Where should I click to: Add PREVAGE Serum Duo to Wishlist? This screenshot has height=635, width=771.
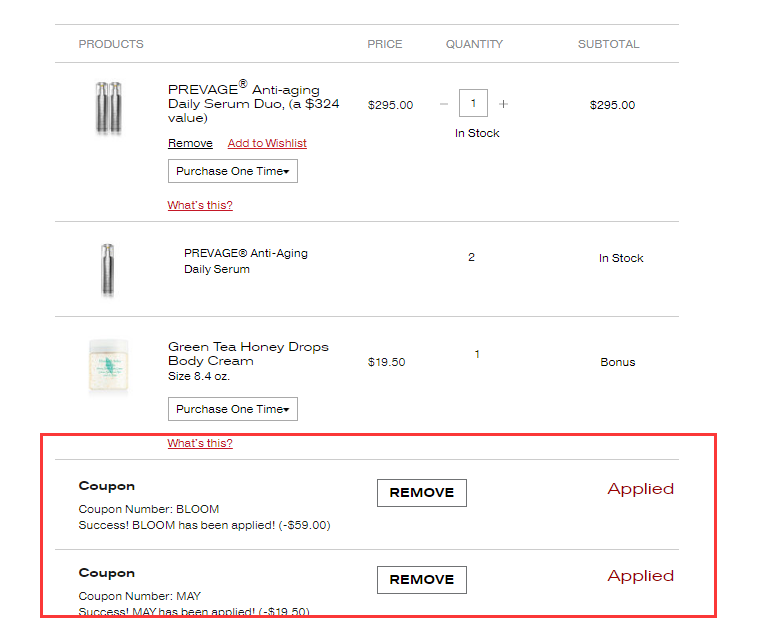pos(267,143)
